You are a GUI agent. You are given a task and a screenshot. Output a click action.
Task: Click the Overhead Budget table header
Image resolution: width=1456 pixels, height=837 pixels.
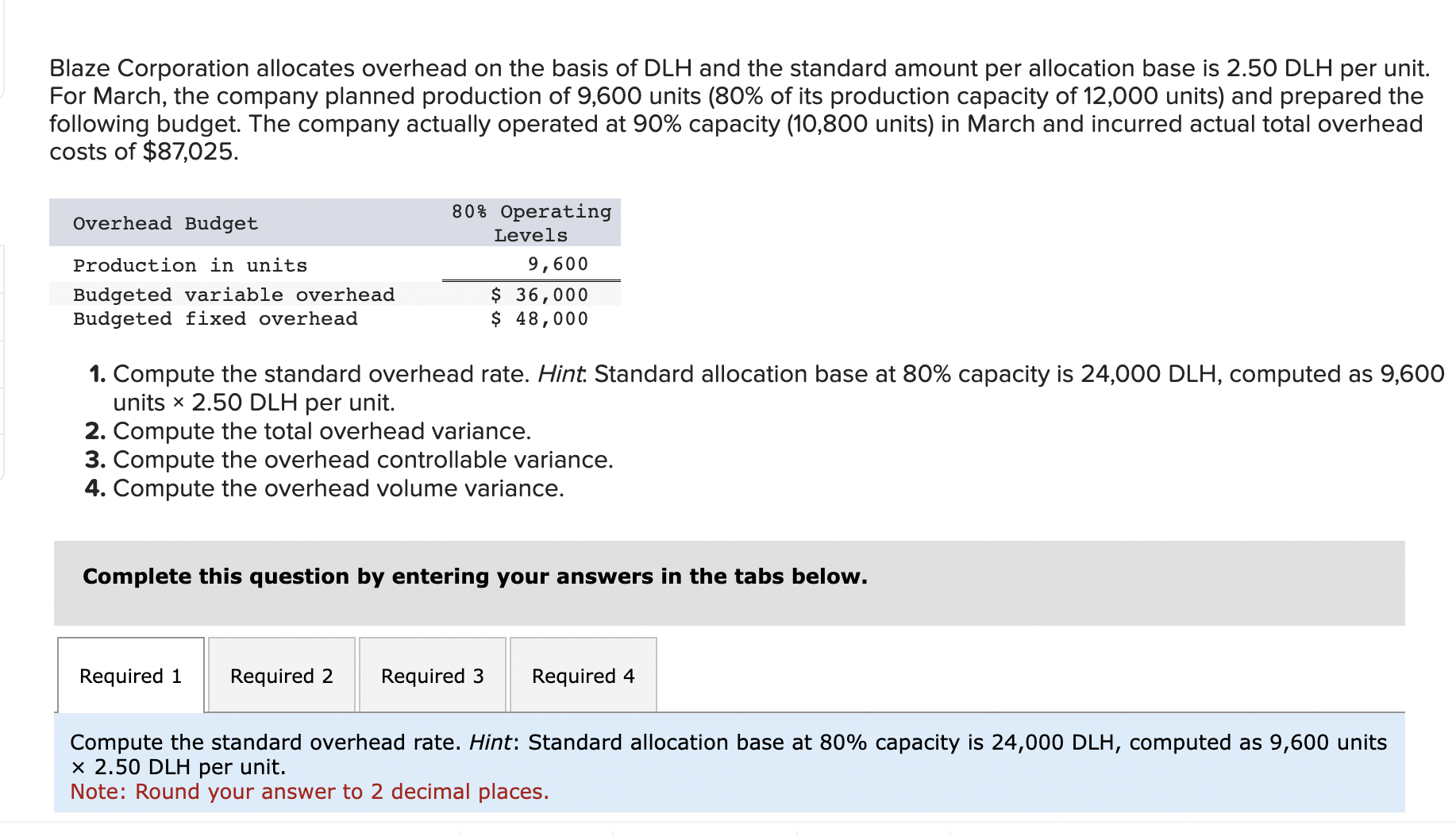[165, 223]
